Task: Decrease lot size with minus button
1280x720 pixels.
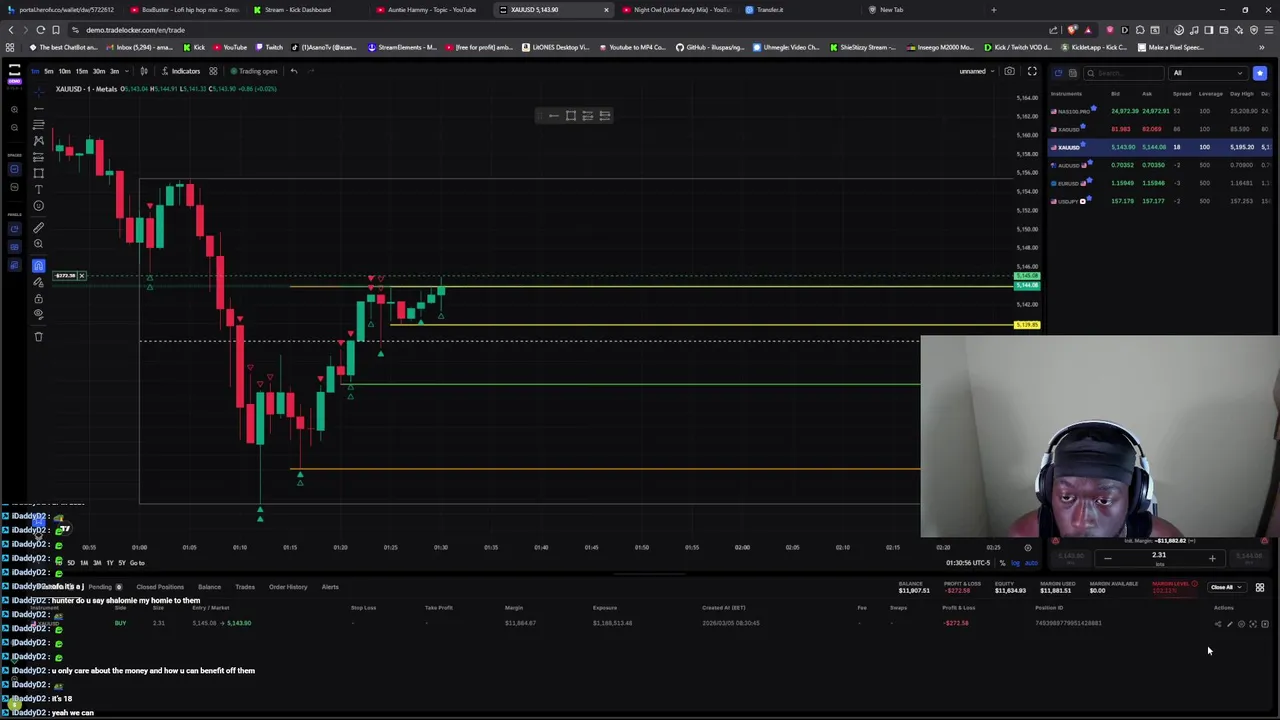Action: point(1107,558)
